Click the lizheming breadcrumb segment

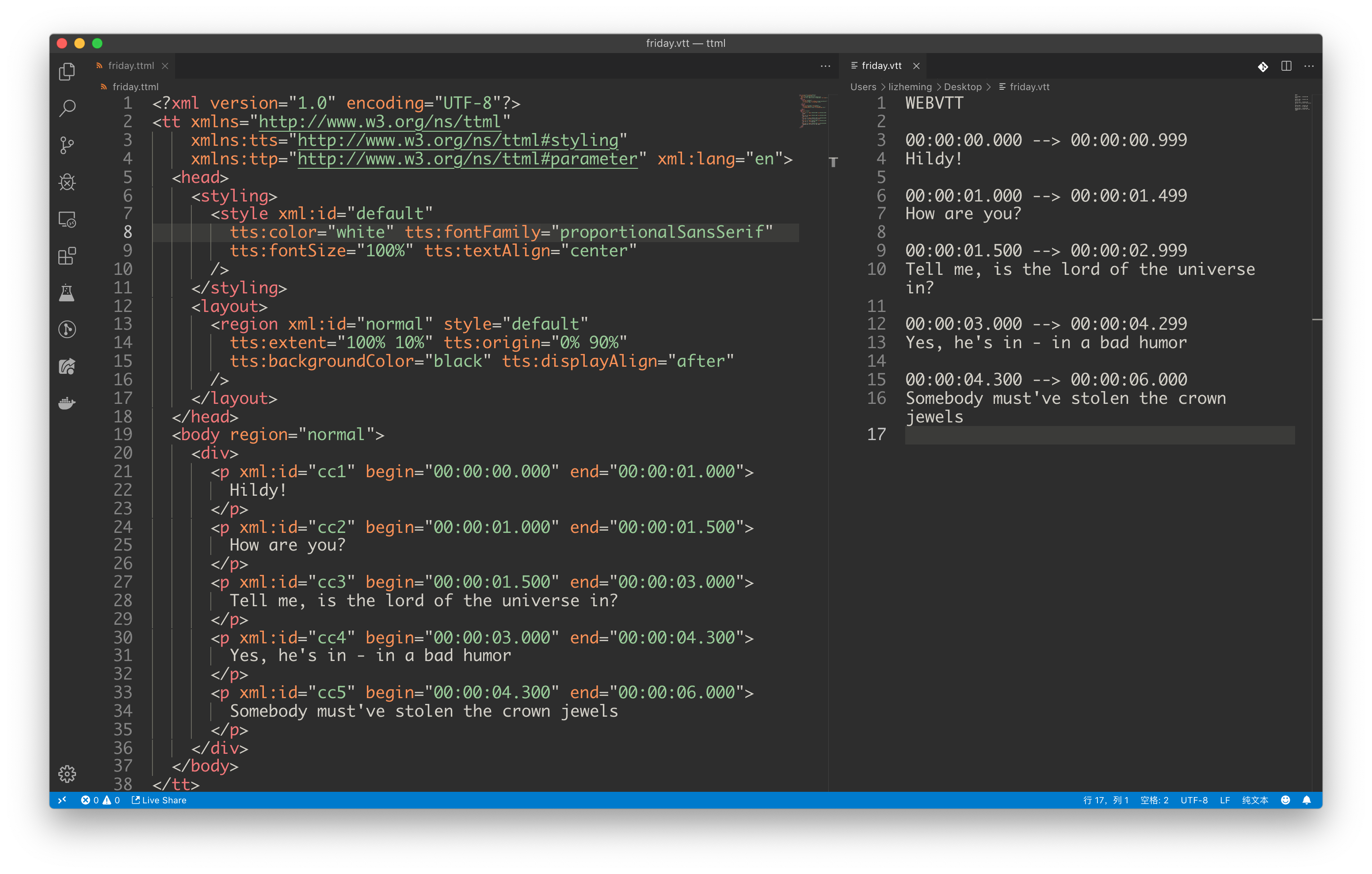coord(910,87)
